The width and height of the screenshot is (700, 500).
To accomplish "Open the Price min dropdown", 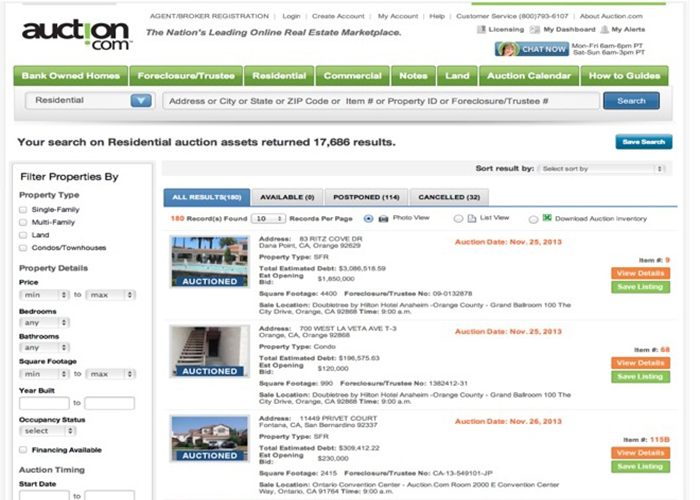I will tap(44, 295).
